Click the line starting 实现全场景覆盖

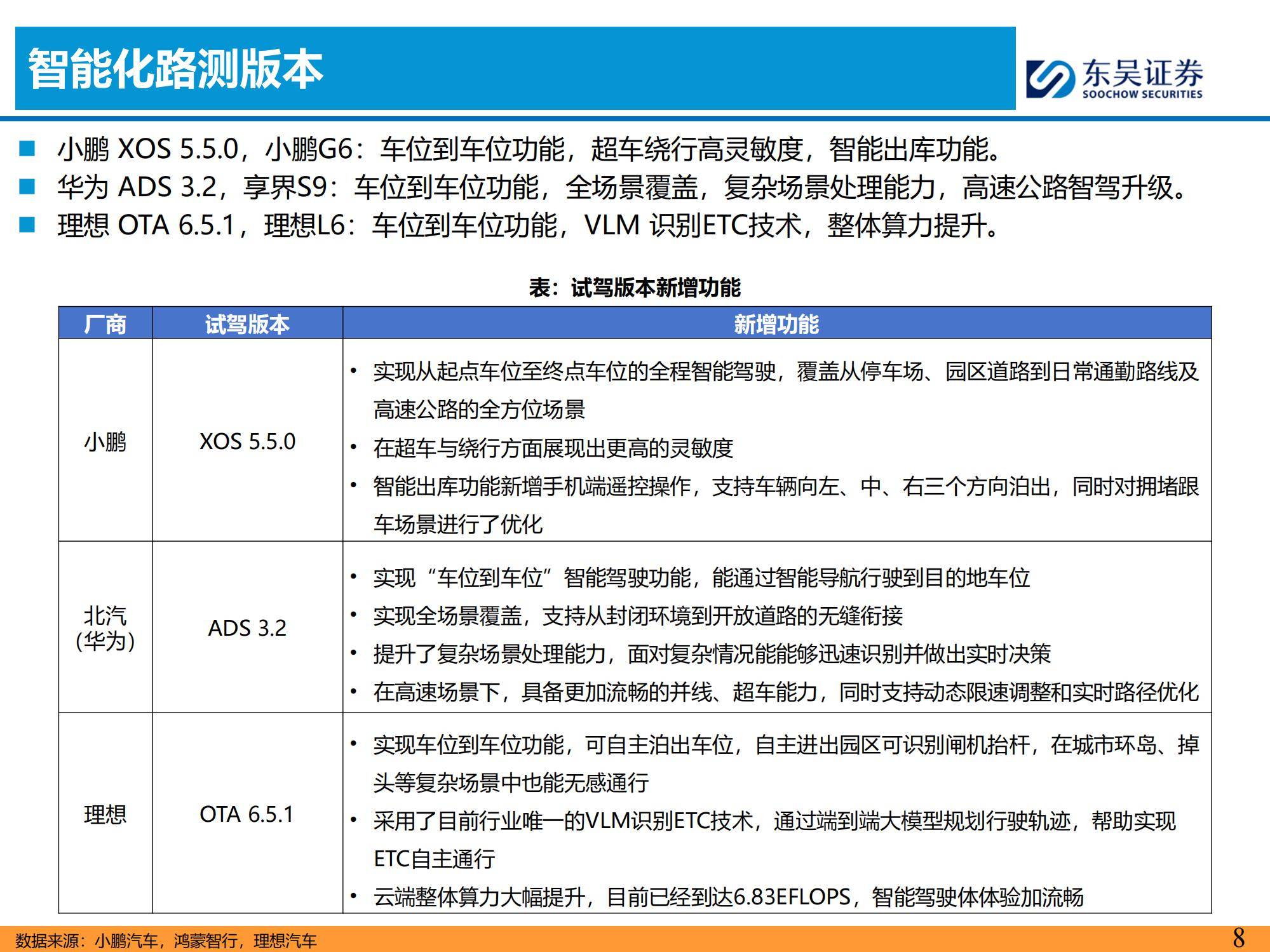point(638,615)
